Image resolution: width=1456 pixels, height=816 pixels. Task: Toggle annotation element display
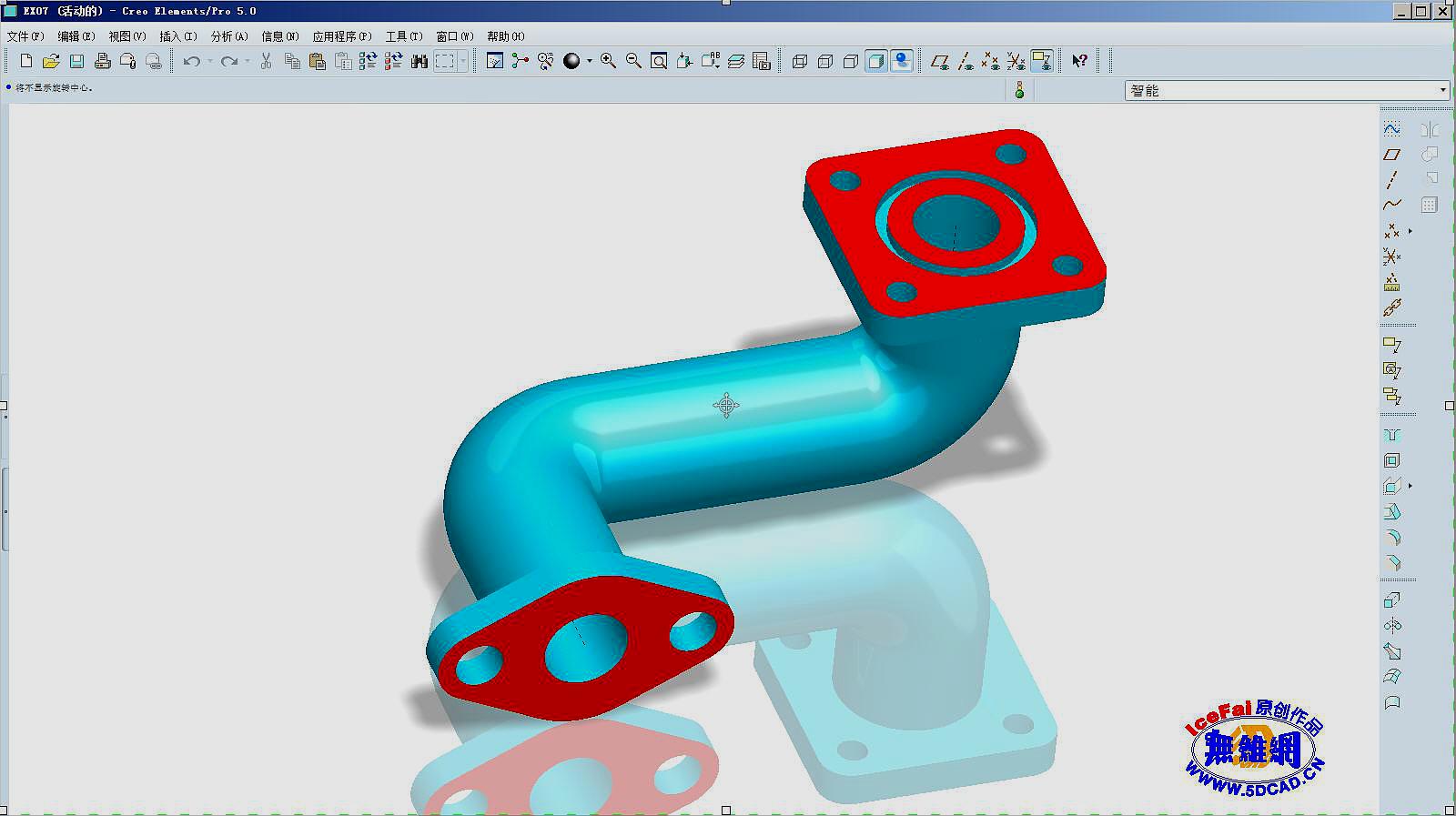(x=1041, y=61)
